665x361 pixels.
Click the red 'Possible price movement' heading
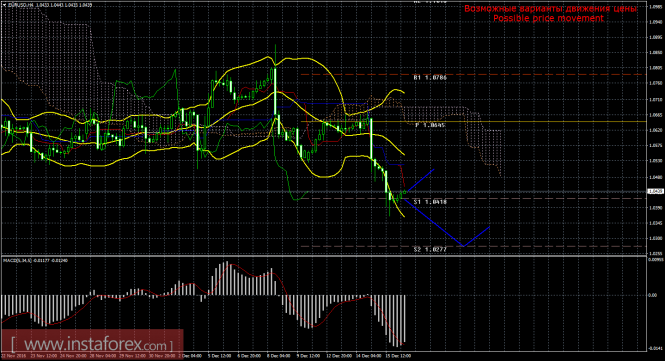click(548, 18)
